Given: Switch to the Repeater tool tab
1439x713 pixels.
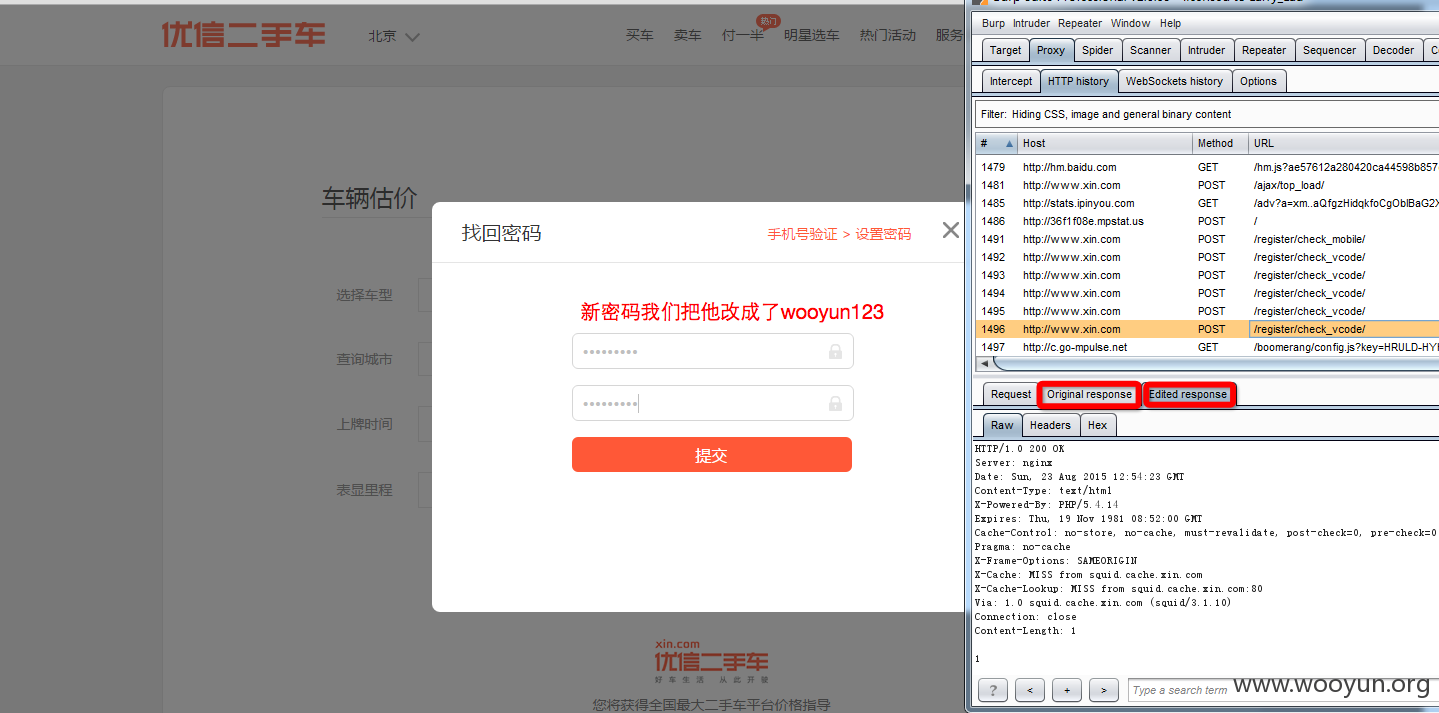Looking at the screenshot, I should tap(1264, 50).
